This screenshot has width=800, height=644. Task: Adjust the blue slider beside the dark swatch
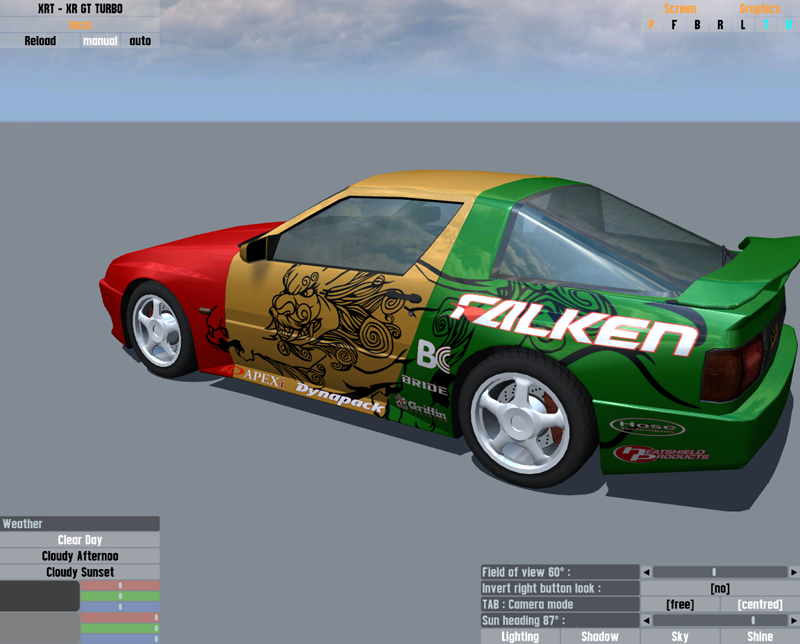pos(120,607)
